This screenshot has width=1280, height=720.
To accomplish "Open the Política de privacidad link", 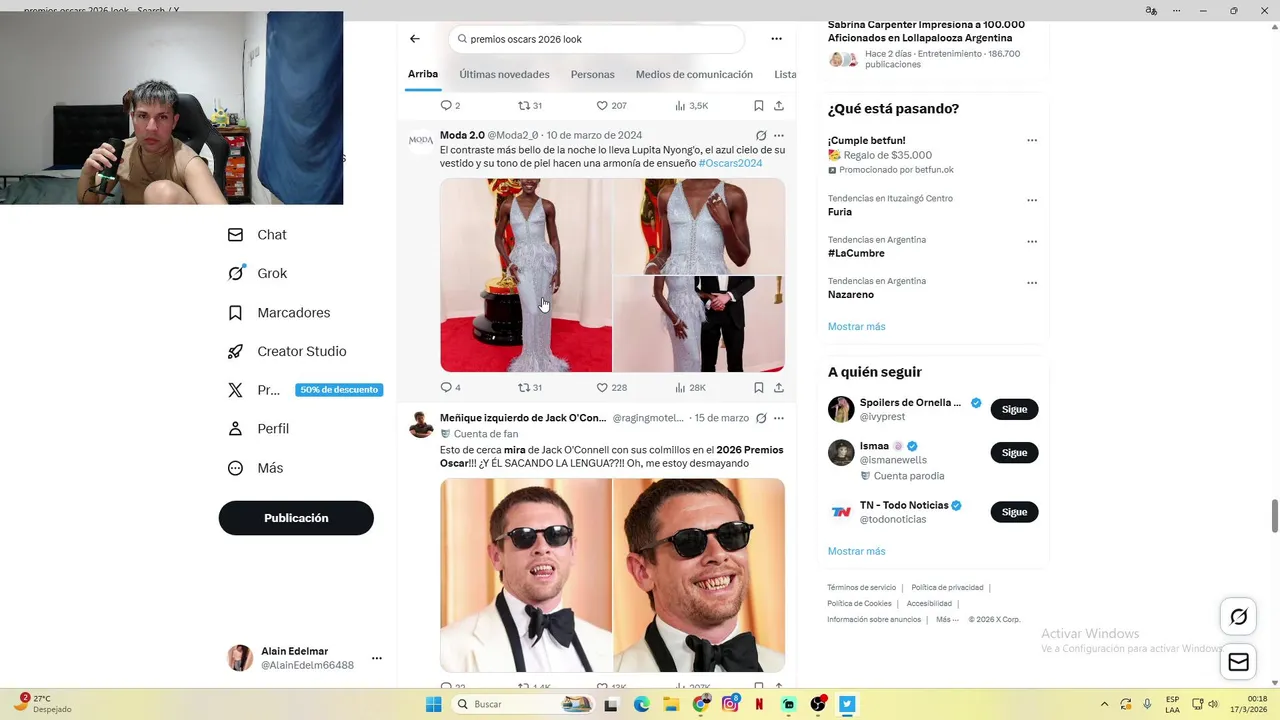I will pos(947,588).
